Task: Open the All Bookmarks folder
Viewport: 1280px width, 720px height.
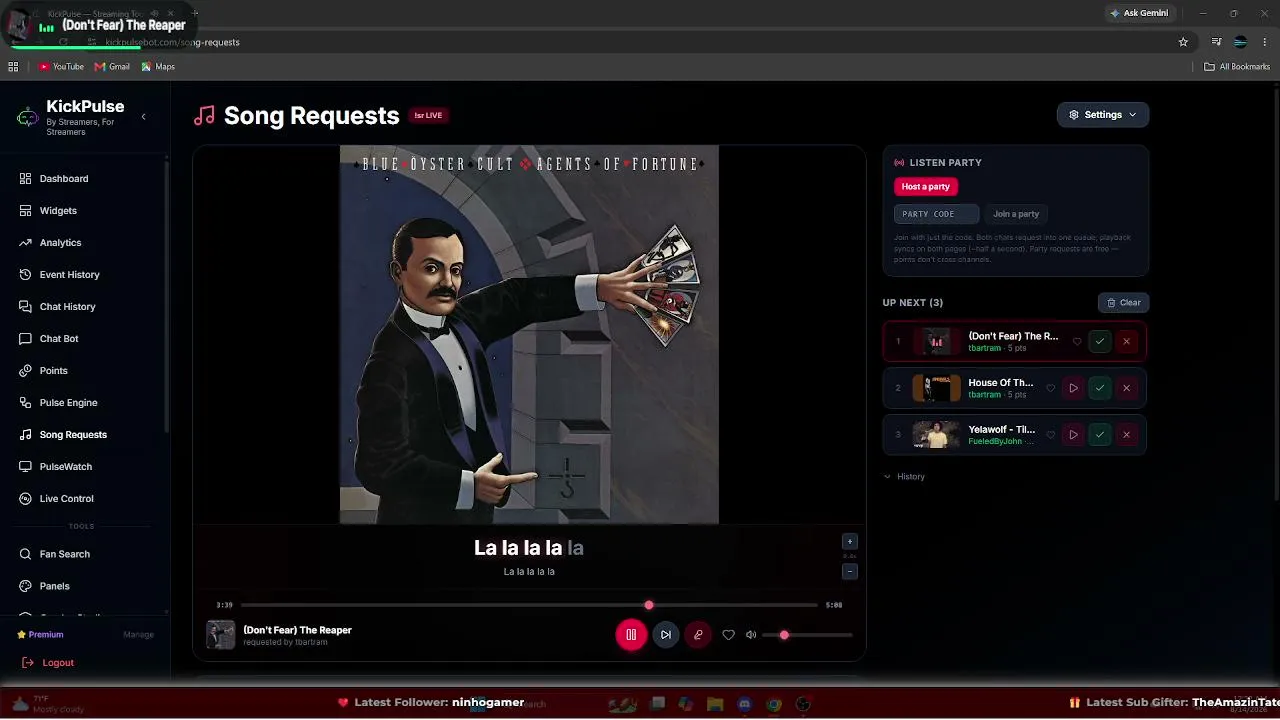Action: [x=1237, y=67]
